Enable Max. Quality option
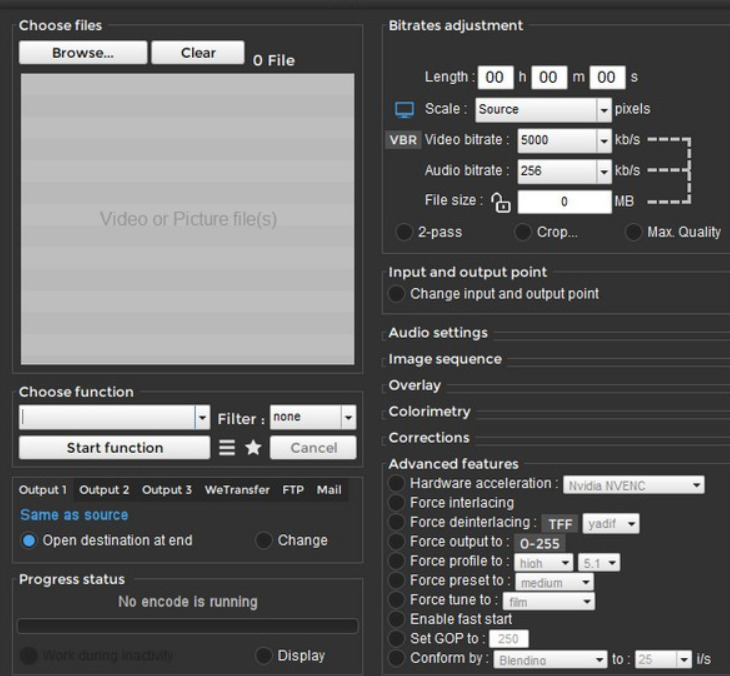730x676 pixels. (633, 232)
